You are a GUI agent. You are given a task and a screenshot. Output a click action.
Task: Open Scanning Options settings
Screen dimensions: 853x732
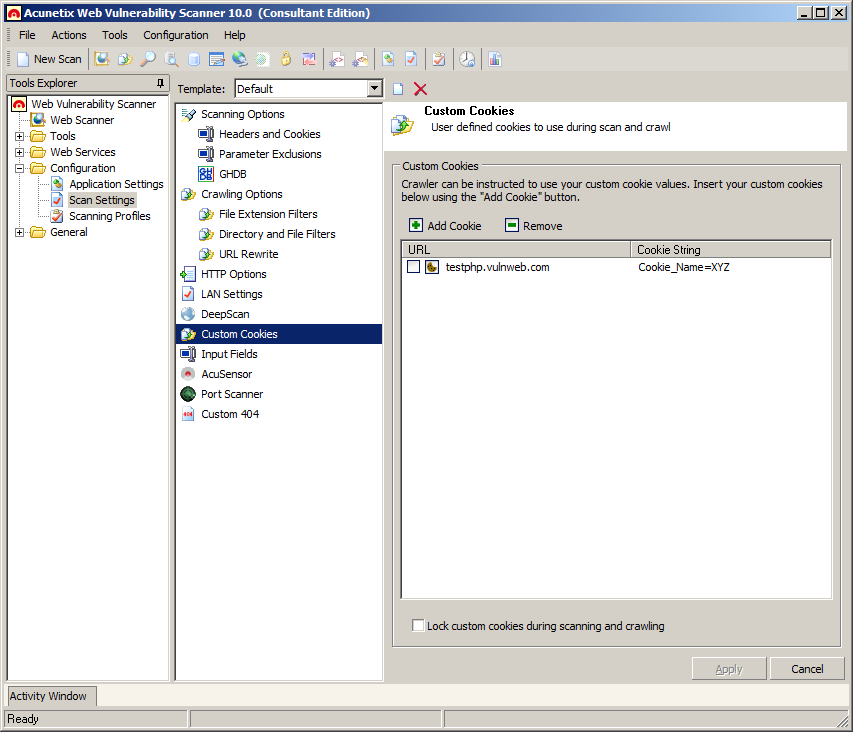click(243, 114)
